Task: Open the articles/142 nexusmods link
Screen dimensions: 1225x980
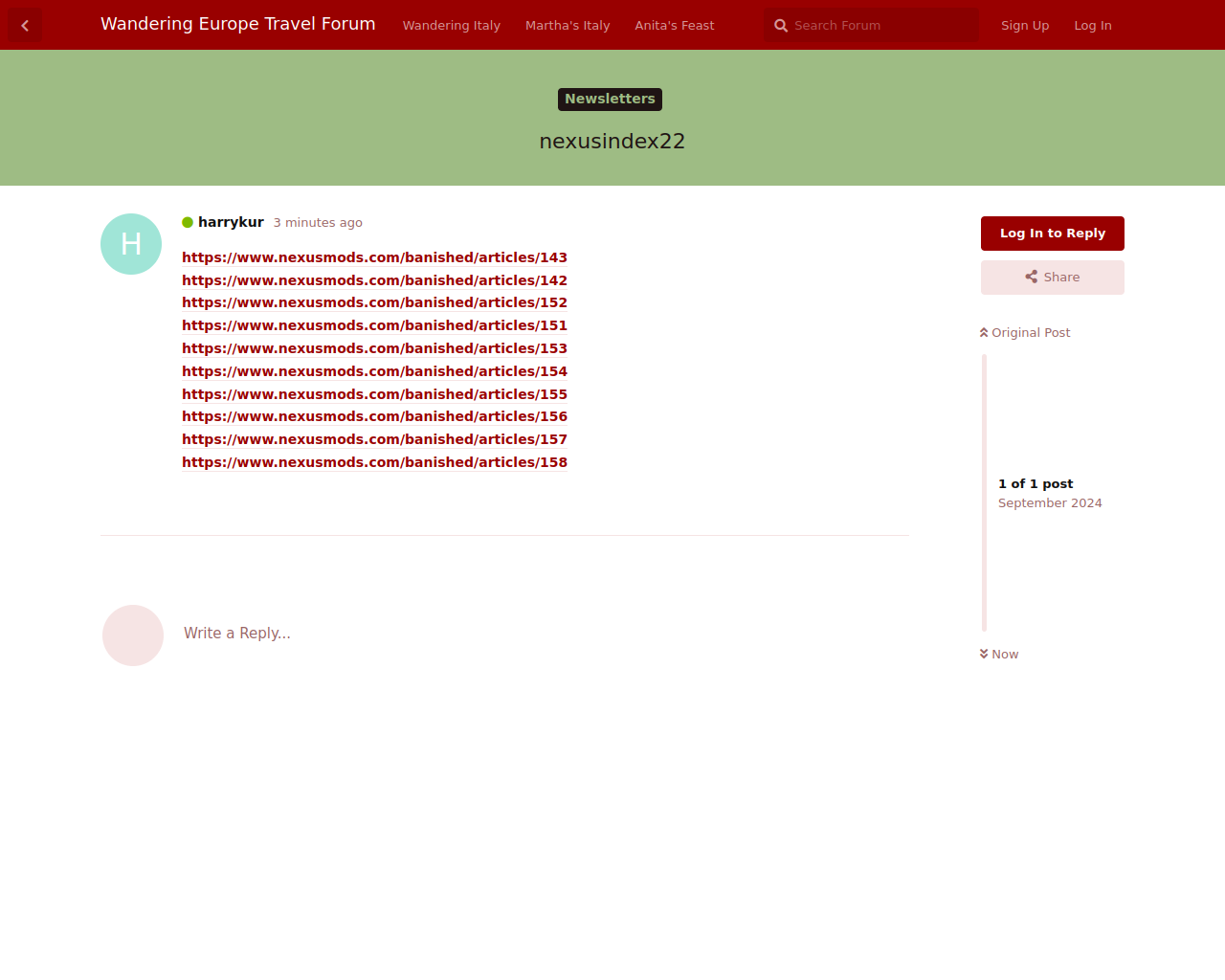Action: click(374, 280)
